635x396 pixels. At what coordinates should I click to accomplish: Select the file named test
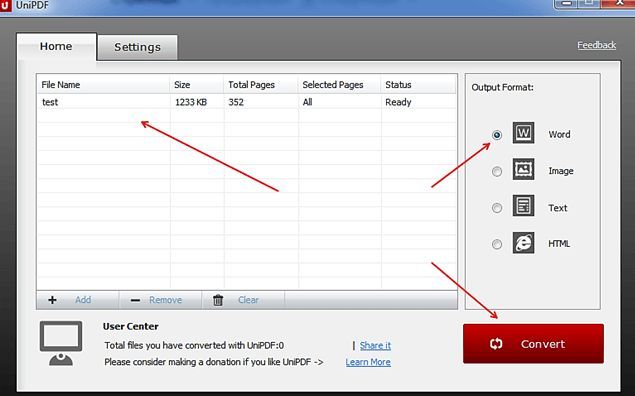pyautogui.click(x=50, y=102)
